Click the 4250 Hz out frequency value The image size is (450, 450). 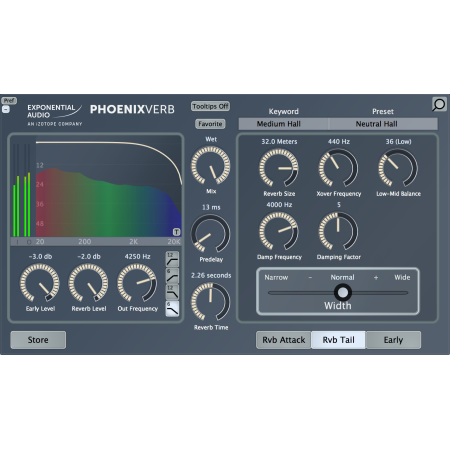137,257
